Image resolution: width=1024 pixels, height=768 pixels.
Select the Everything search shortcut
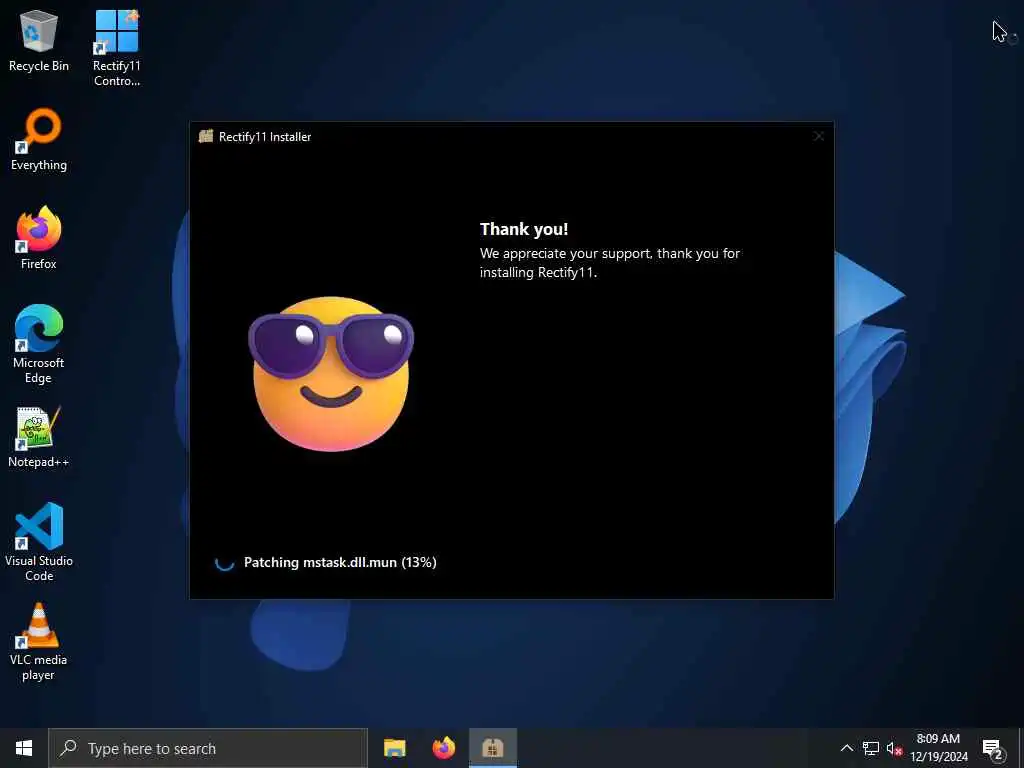39,140
